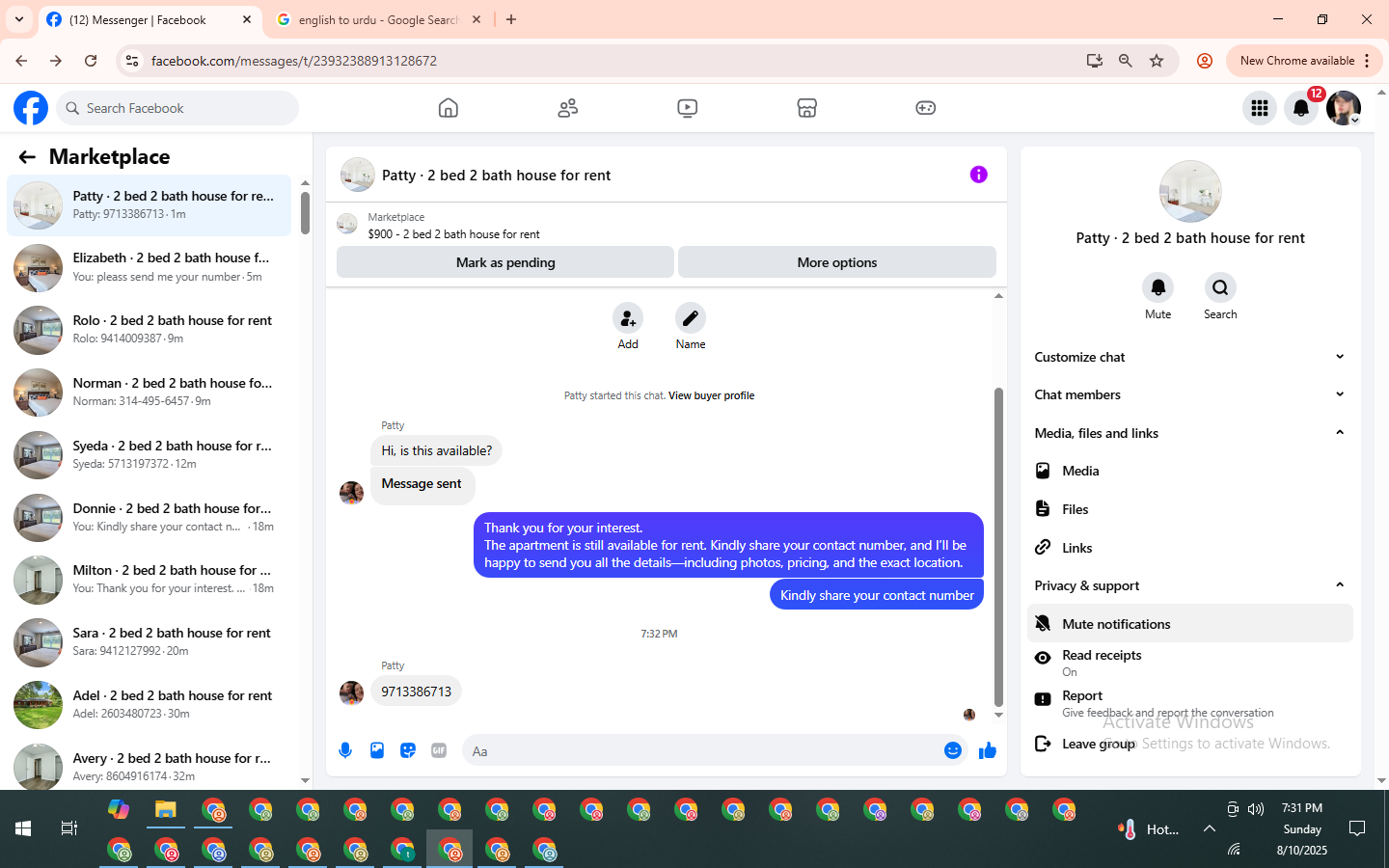The width and height of the screenshot is (1389, 868).
Task: Expand Customize chat section
Action: (x=1189, y=357)
